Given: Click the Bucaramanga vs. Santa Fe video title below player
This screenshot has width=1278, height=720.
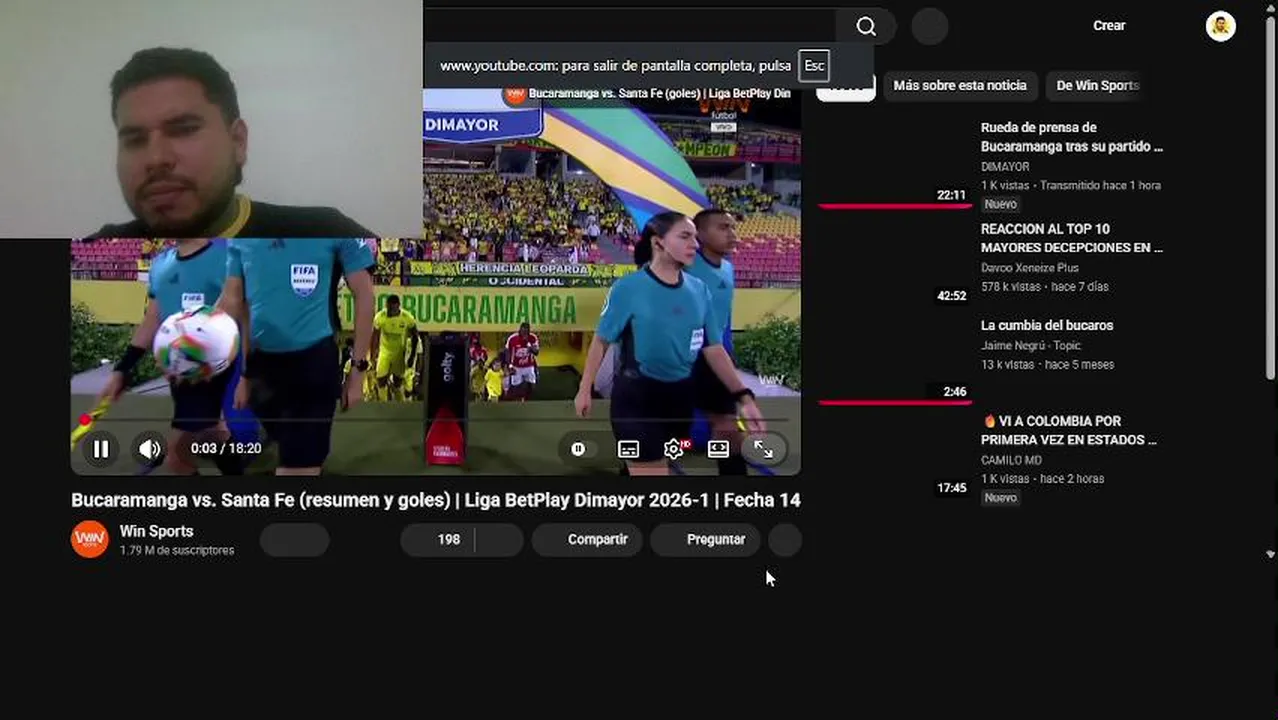Looking at the screenshot, I should 436,500.
